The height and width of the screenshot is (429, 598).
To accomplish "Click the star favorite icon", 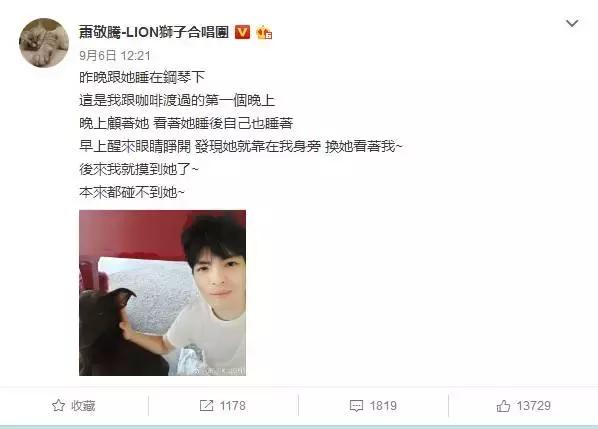I will pyautogui.click(x=58, y=405).
